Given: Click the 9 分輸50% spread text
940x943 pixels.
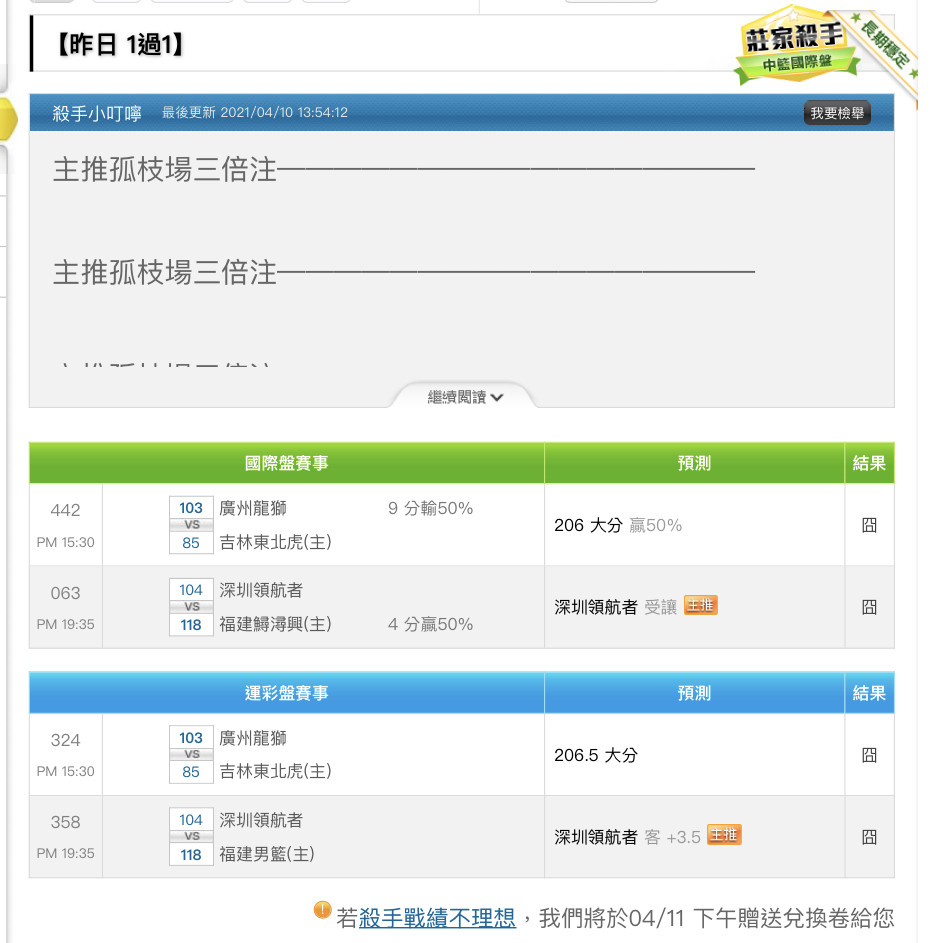Looking at the screenshot, I should (430, 508).
